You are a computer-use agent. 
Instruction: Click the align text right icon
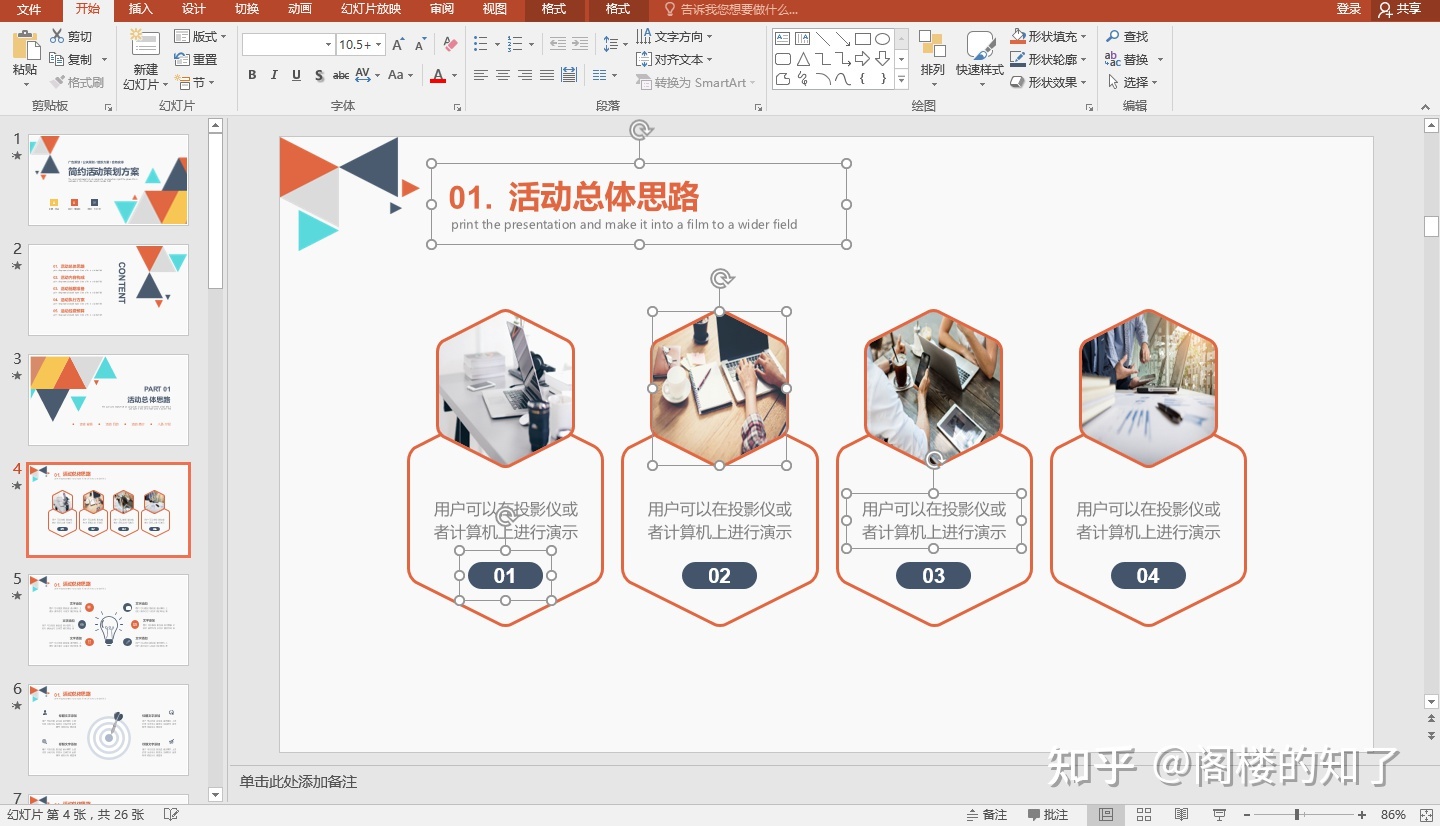point(525,75)
